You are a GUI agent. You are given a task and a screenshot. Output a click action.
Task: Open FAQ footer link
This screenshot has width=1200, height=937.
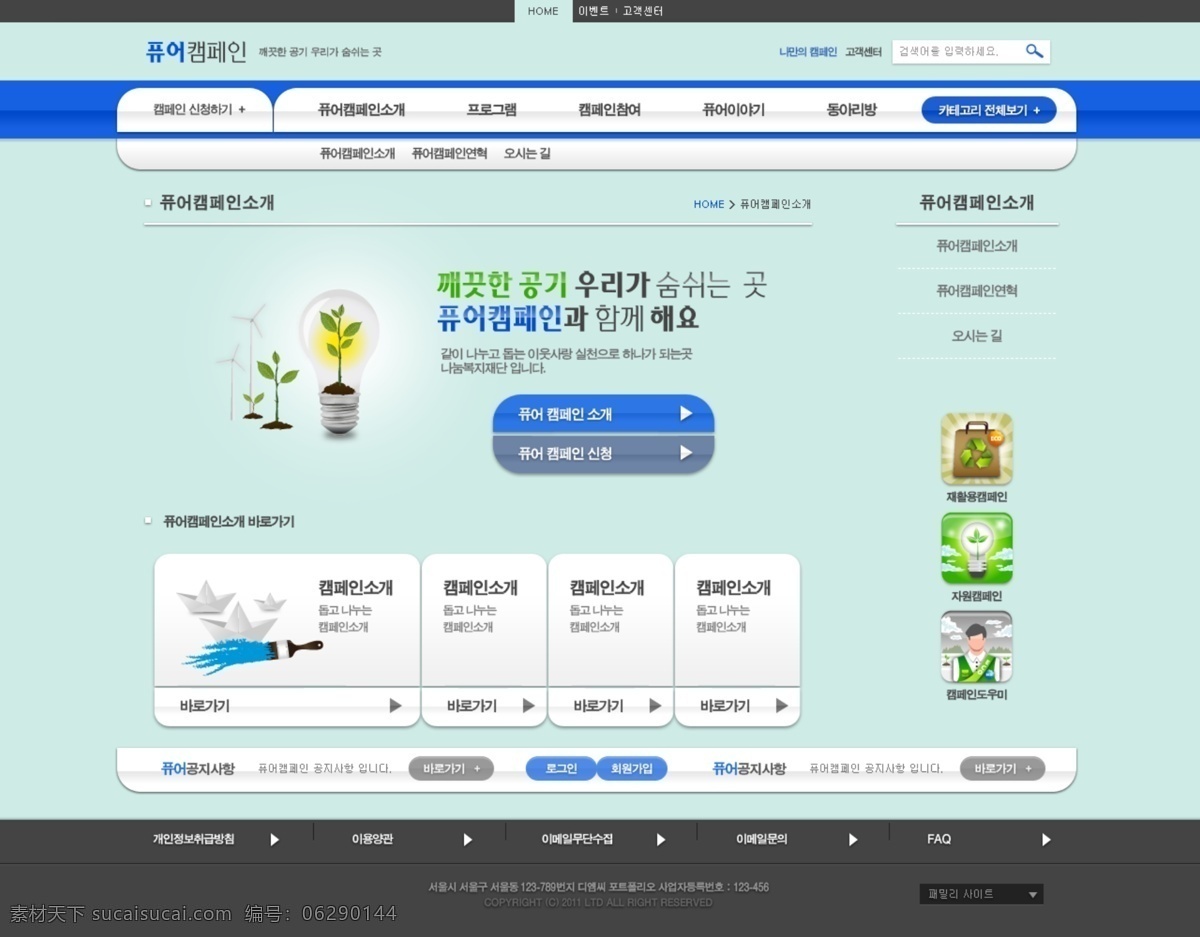point(939,840)
